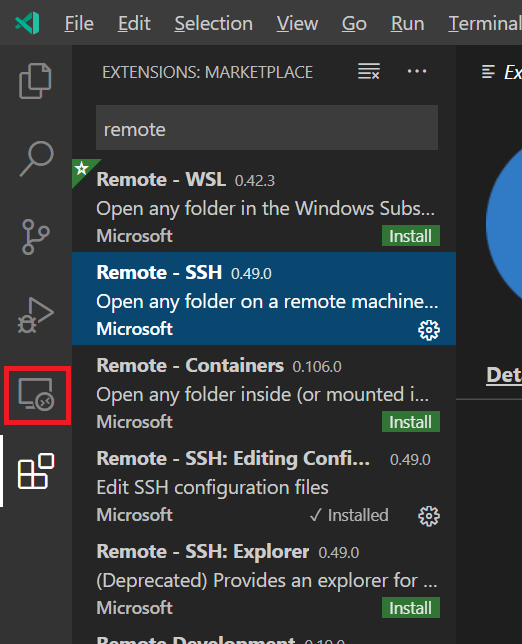Click the Details tab in extension page
Screen dimensions: 522x644
click(x=504, y=375)
